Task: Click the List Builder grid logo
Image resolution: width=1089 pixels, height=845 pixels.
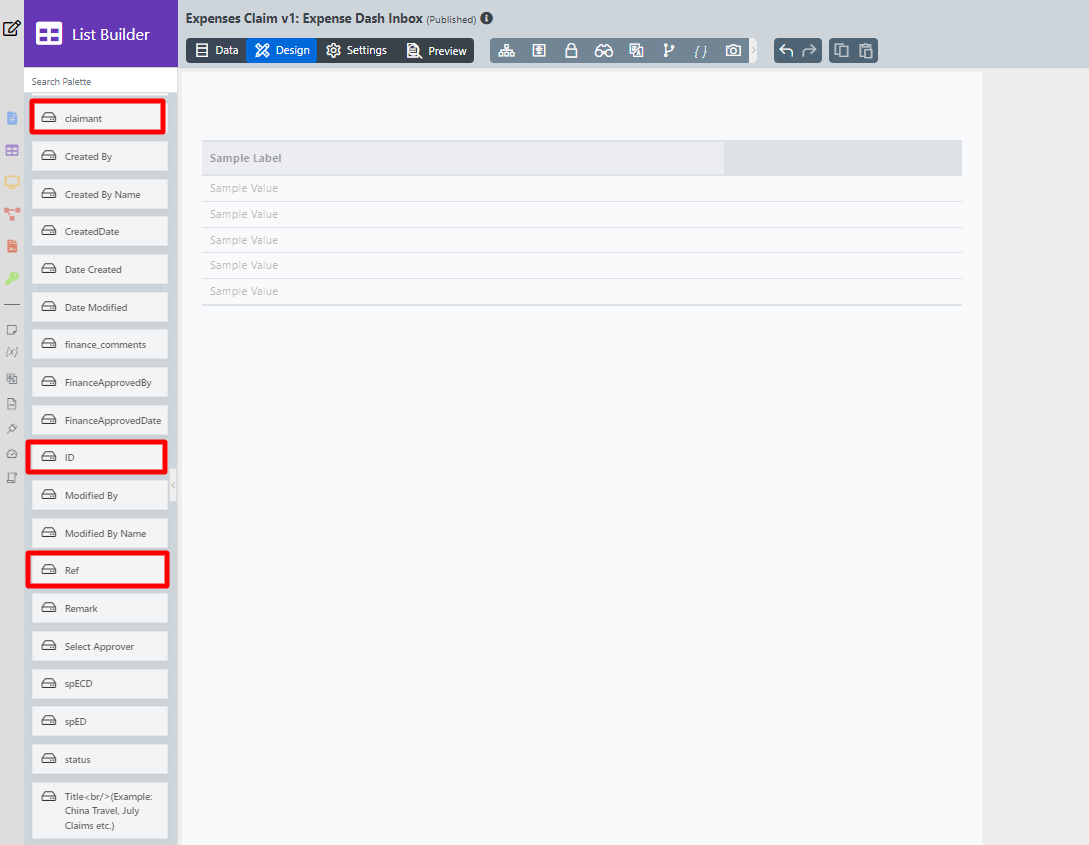Action: click(49, 34)
